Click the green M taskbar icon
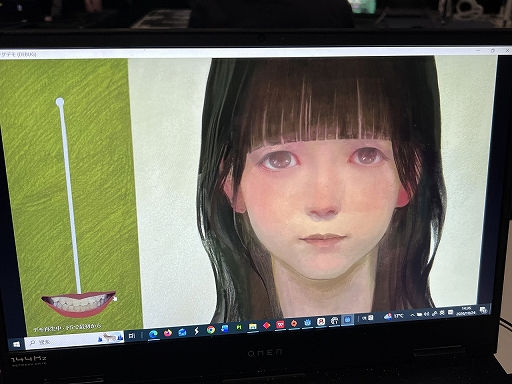512x384 pixels. (x=239, y=327)
